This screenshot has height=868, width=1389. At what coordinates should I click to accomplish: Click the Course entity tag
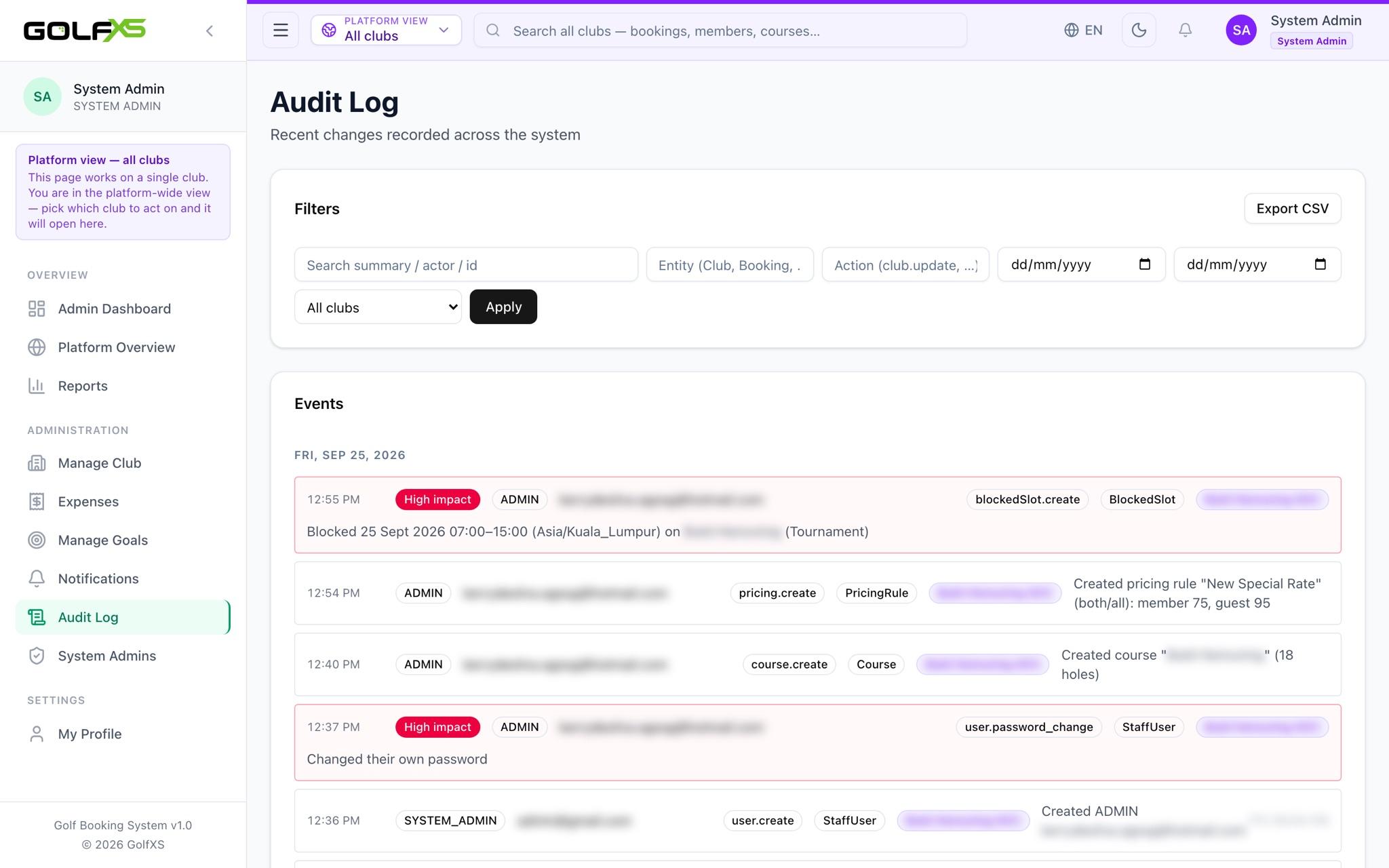tap(876, 664)
